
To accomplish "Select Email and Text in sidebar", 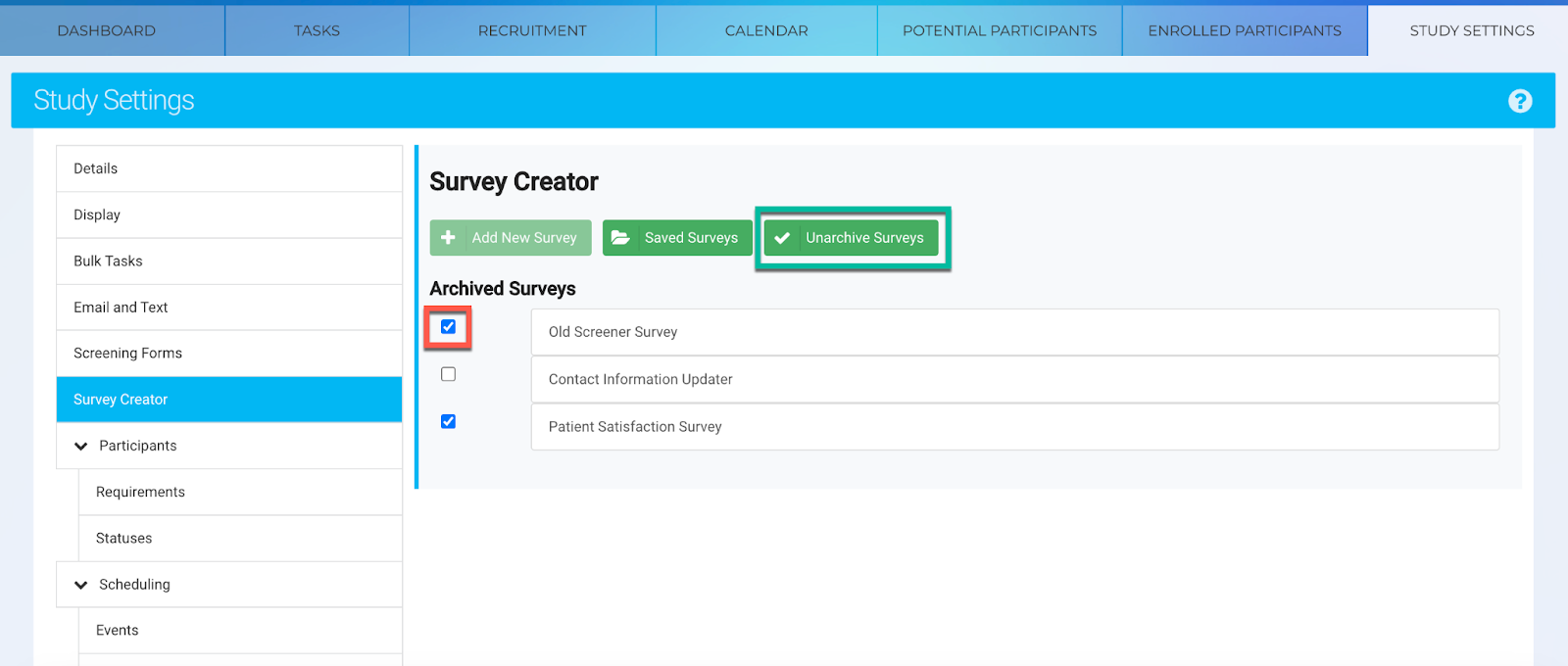I will tap(121, 308).
